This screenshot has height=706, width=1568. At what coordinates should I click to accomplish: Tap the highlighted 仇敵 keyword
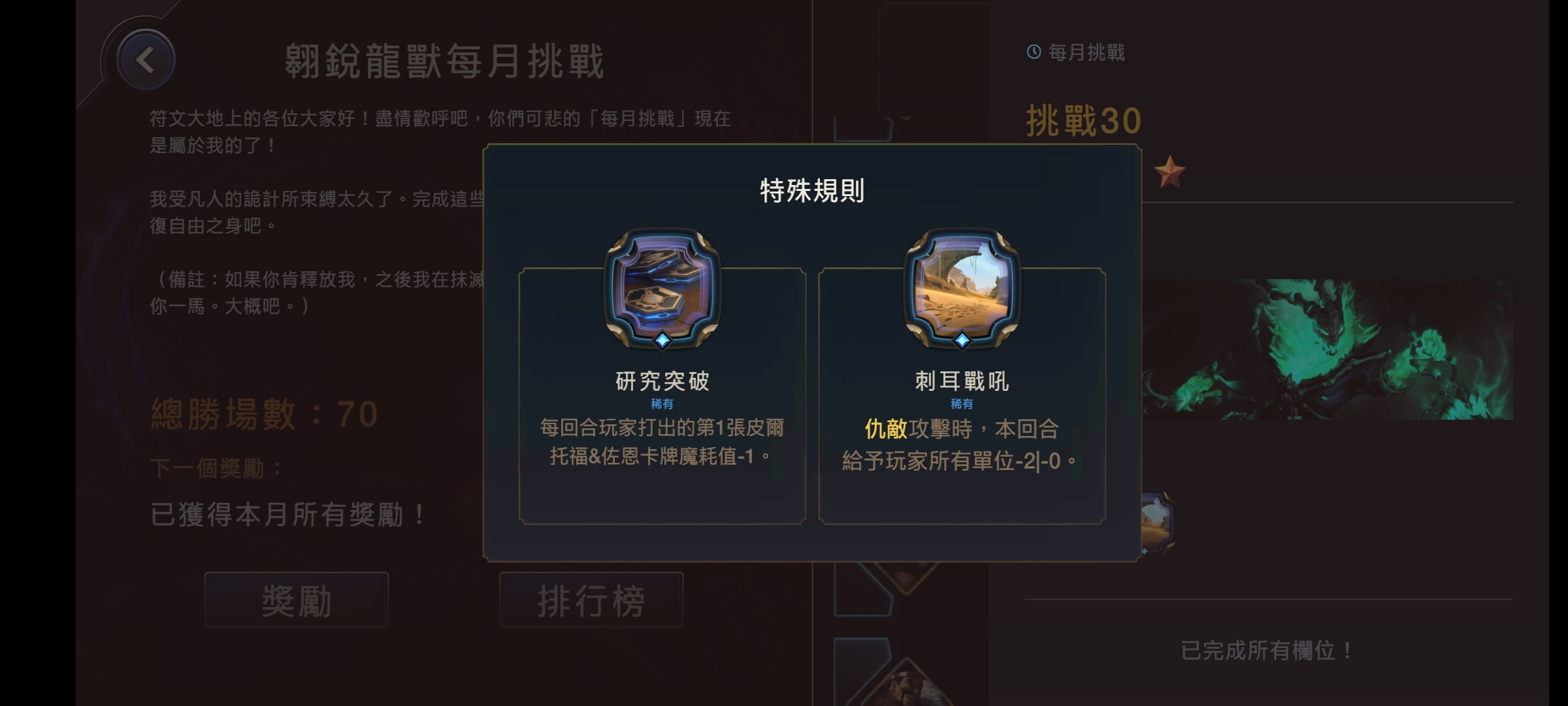[886, 429]
